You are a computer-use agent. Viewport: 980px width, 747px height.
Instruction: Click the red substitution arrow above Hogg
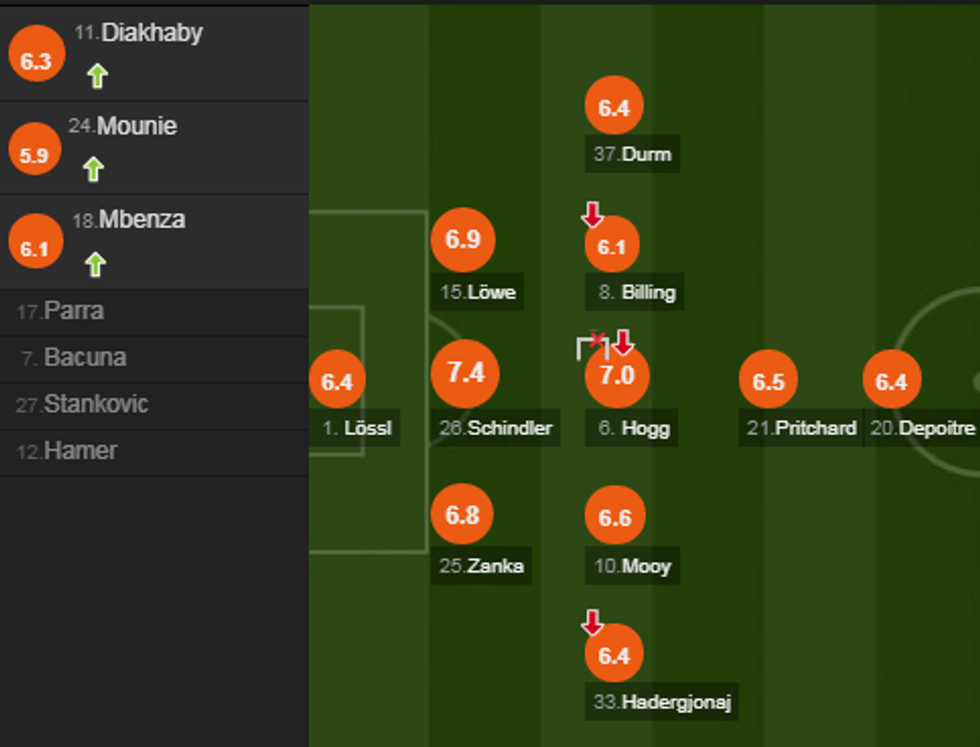(x=623, y=343)
